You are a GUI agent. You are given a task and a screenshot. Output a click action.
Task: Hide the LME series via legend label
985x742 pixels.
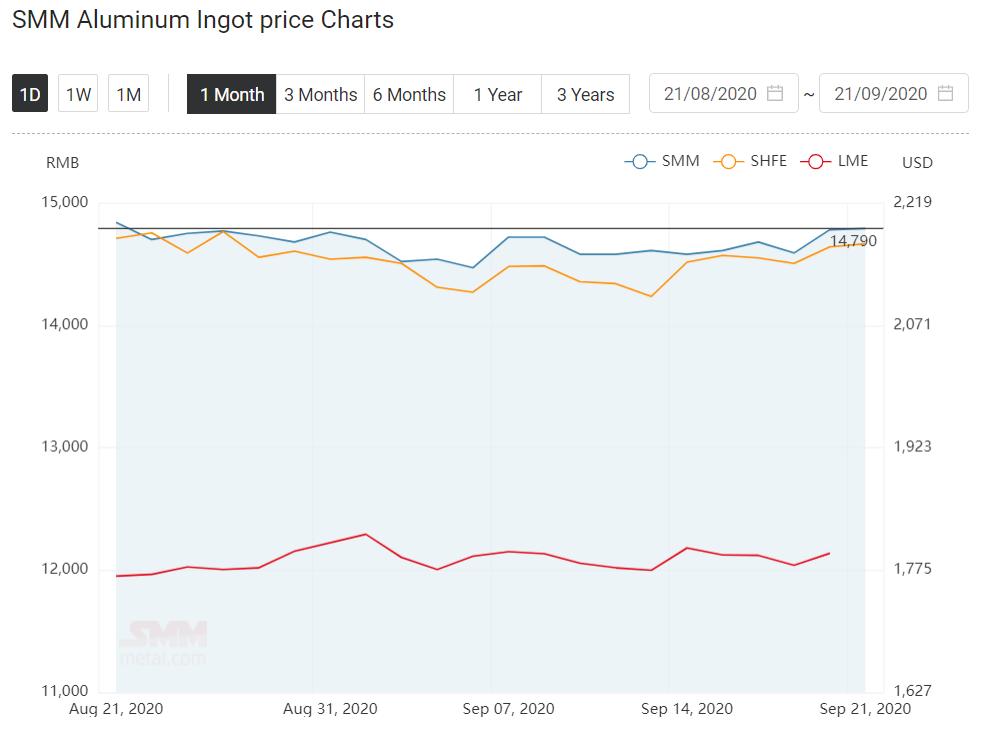852,161
